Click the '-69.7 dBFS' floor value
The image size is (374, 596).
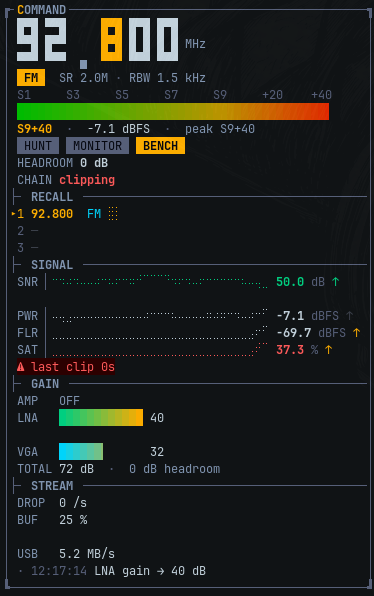point(311,333)
